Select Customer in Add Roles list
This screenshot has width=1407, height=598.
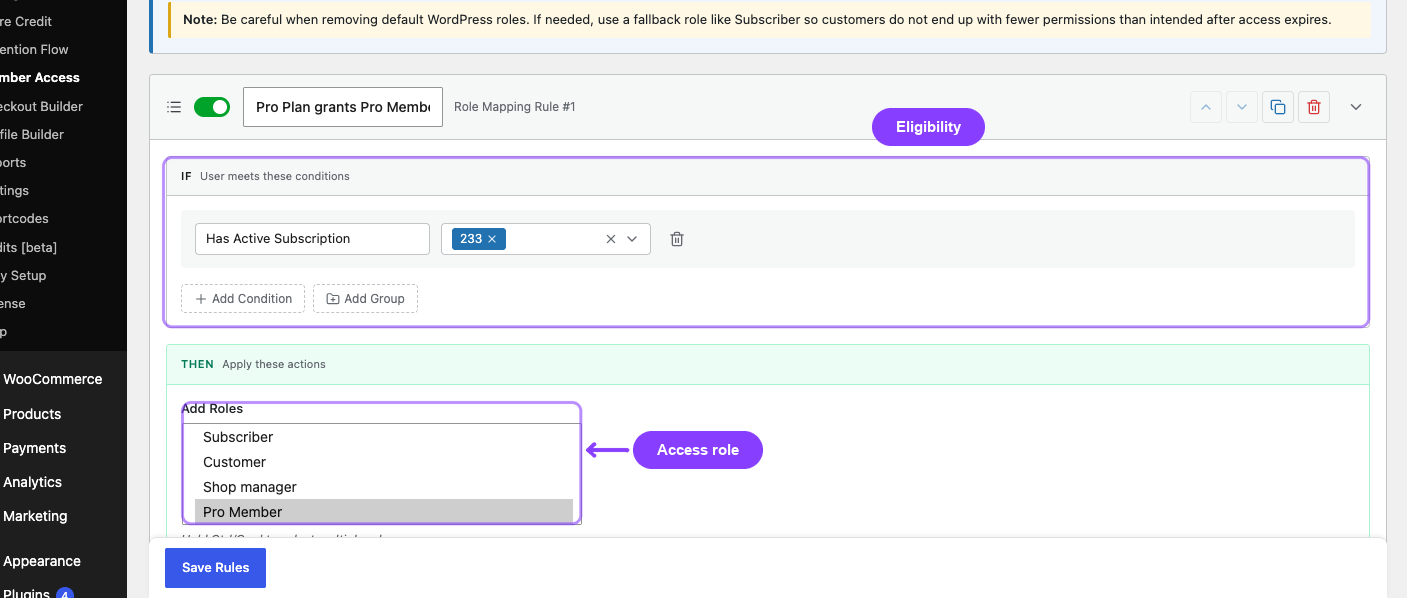coord(383,462)
